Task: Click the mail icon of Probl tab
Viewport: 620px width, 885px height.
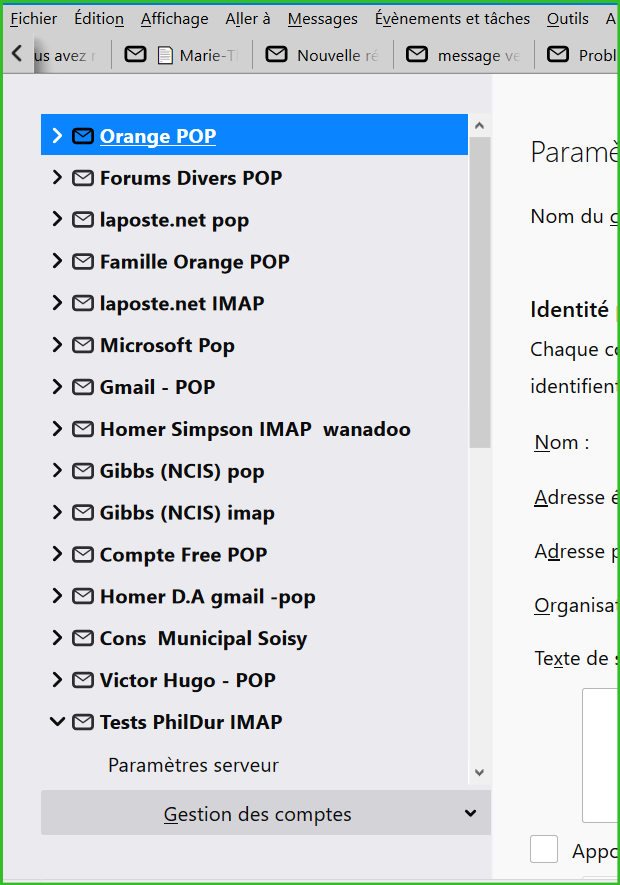Action: tap(558, 54)
